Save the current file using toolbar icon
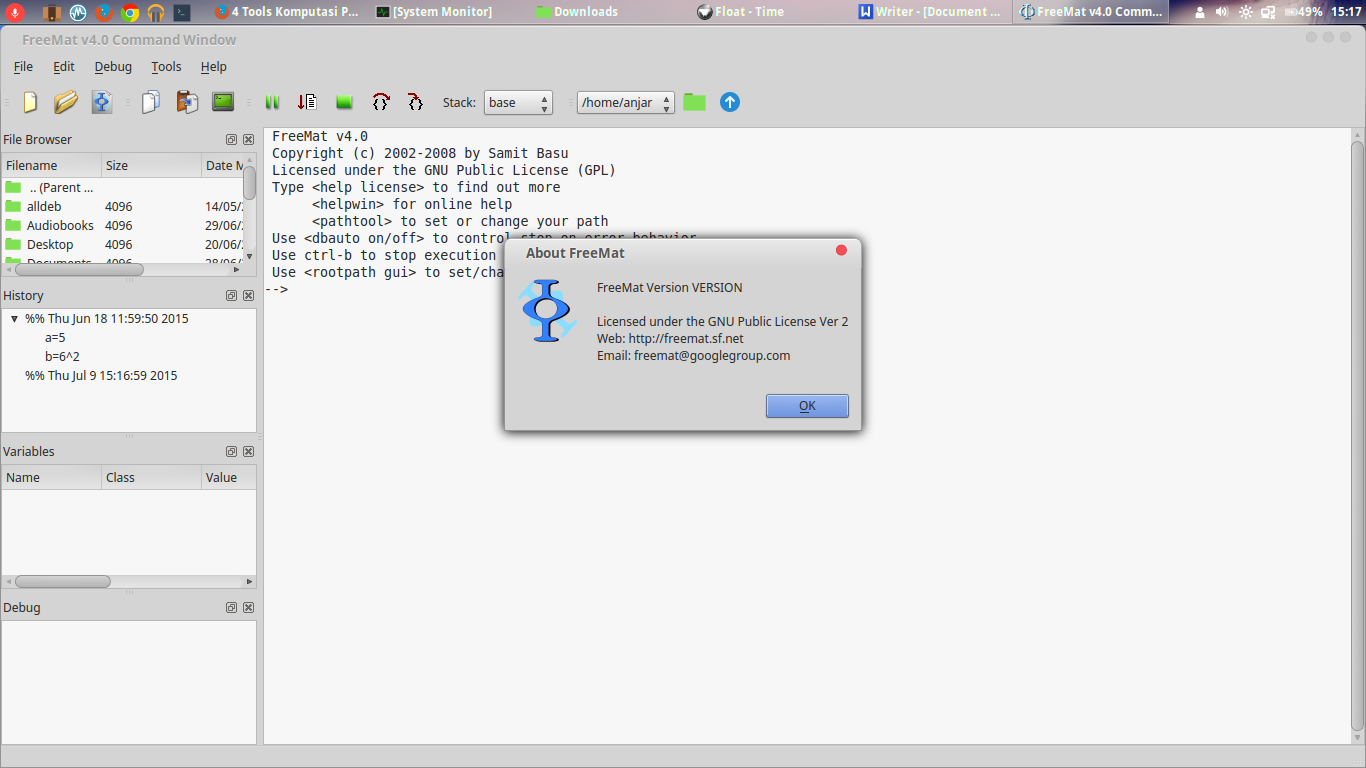This screenshot has width=1366, height=768. (101, 101)
